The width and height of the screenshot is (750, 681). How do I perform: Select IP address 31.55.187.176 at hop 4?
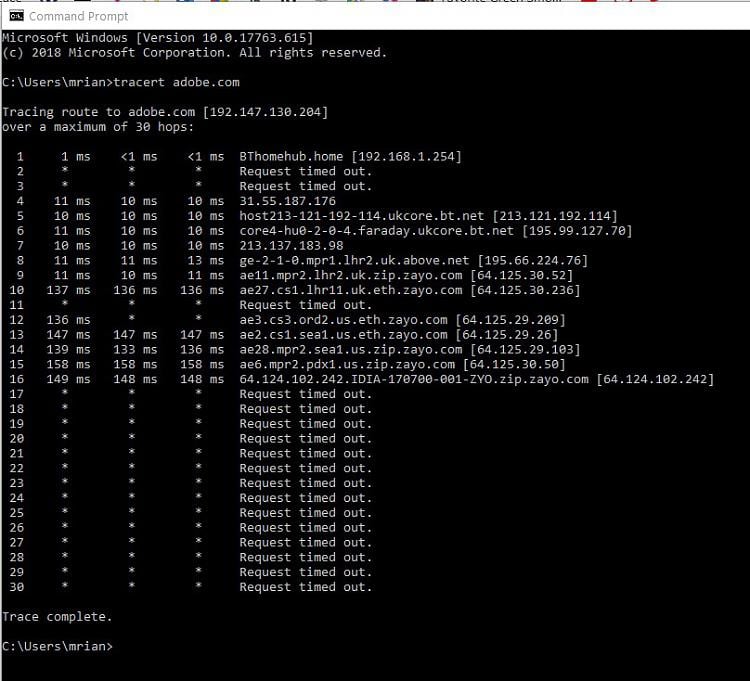click(x=287, y=201)
